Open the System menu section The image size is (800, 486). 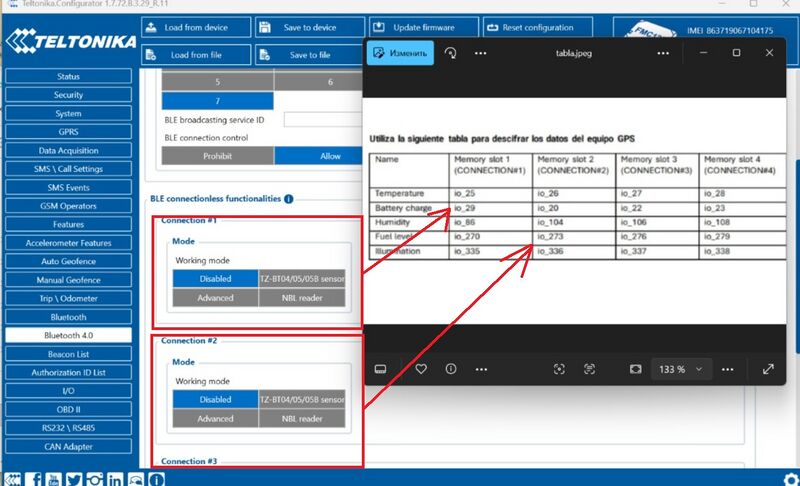click(x=68, y=113)
